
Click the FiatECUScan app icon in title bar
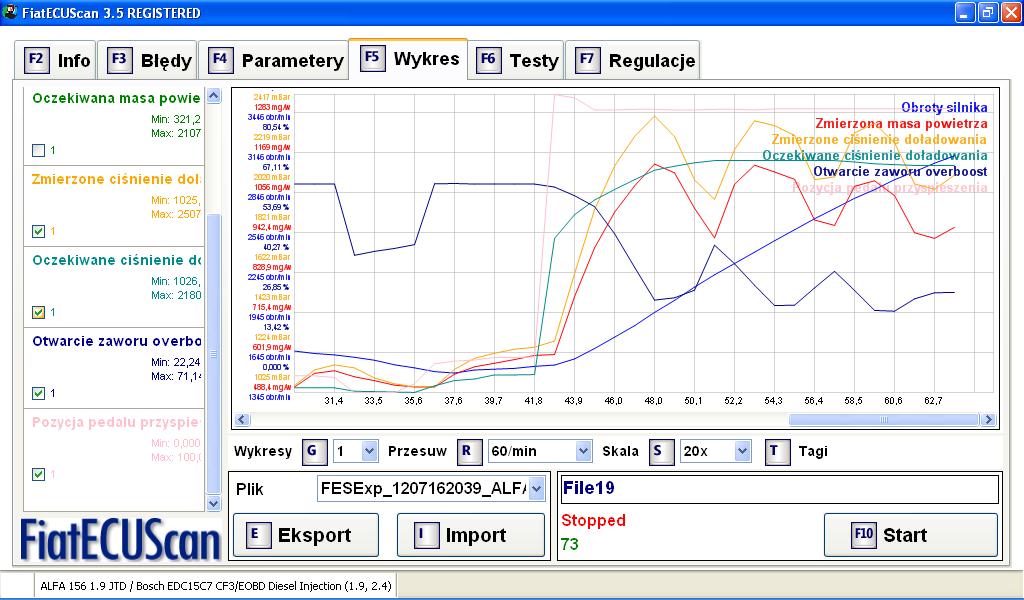(x=10, y=12)
